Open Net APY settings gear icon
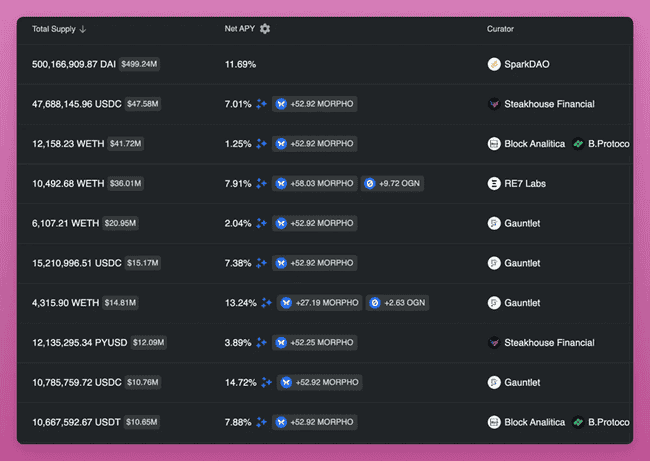This screenshot has height=461, width=650. coord(265,29)
